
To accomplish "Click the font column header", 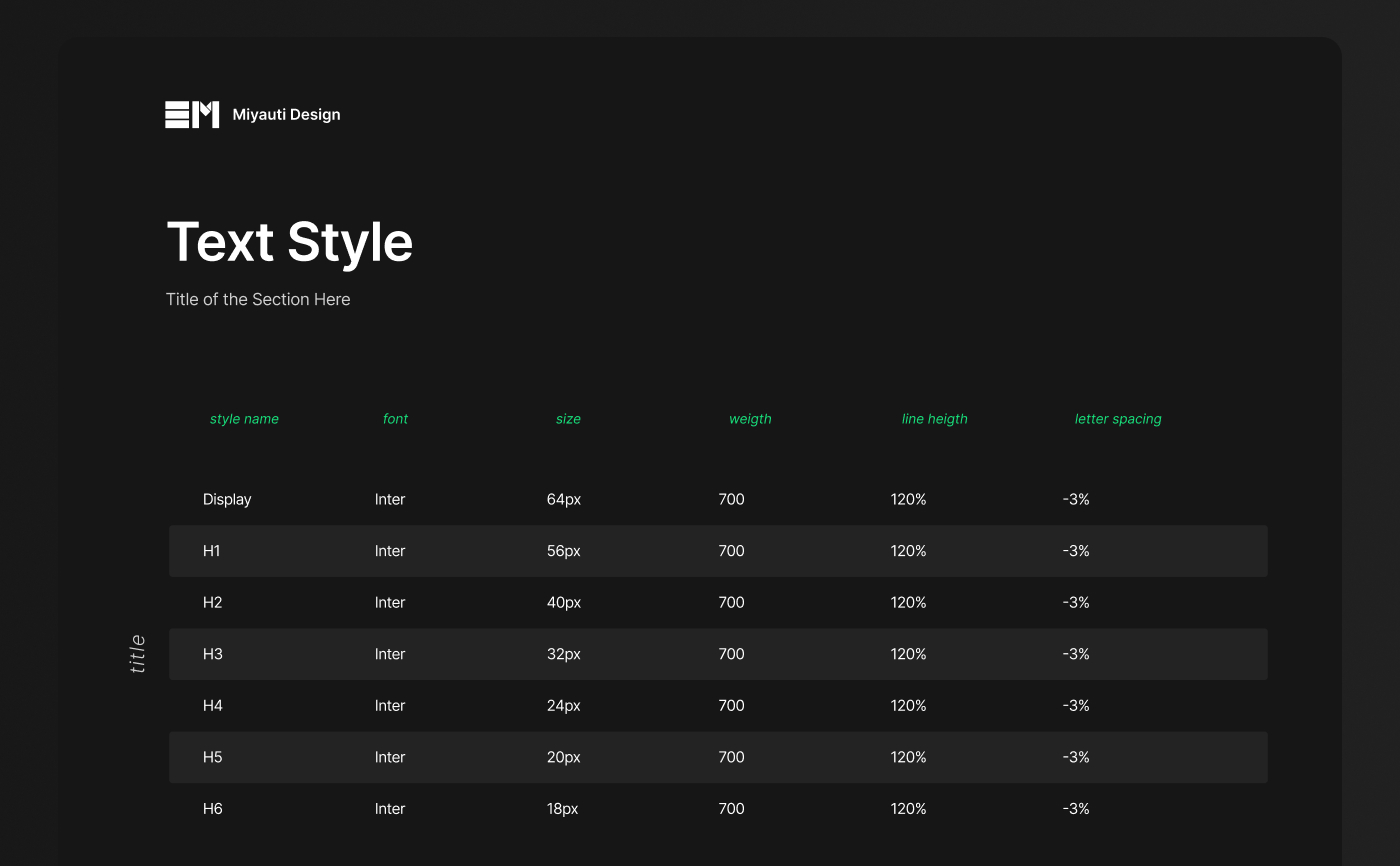I will pyautogui.click(x=395, y=419).
